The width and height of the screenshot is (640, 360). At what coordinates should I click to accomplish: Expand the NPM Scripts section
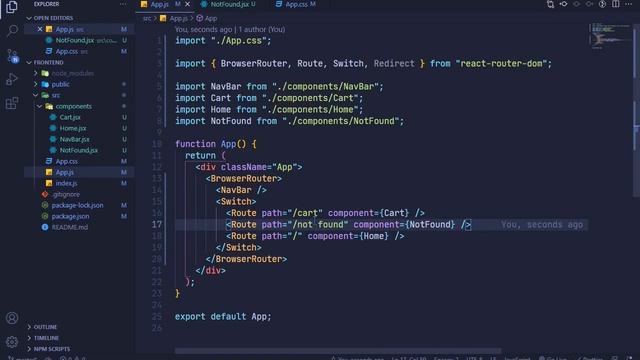51,349
